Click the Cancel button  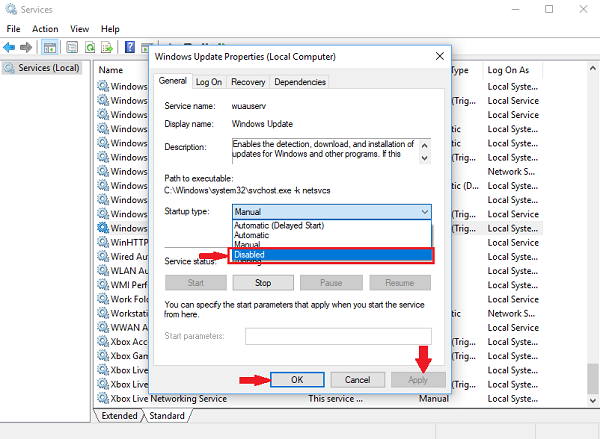(x=357, y=380)
